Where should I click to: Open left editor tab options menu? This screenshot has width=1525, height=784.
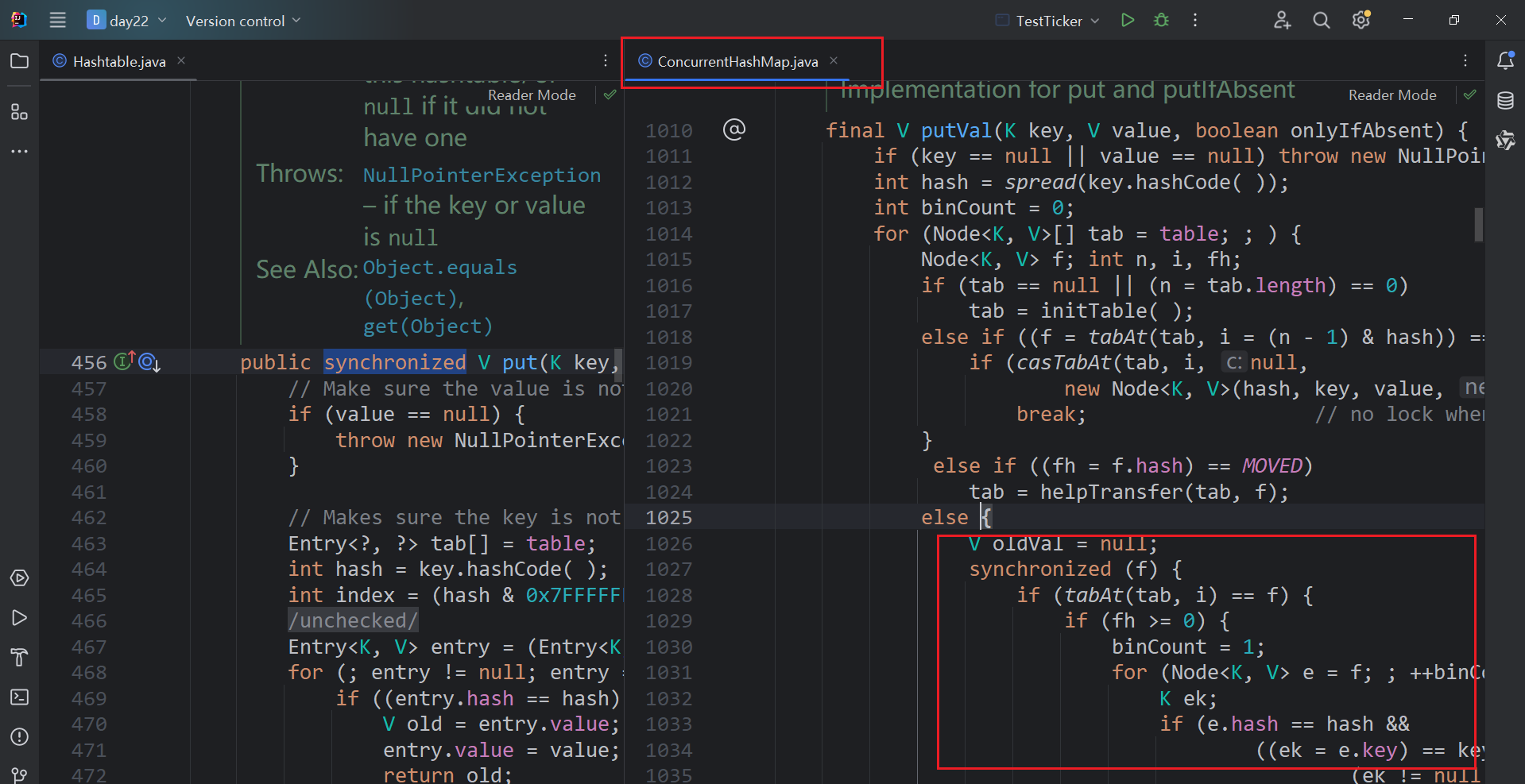tap(606, 60)
